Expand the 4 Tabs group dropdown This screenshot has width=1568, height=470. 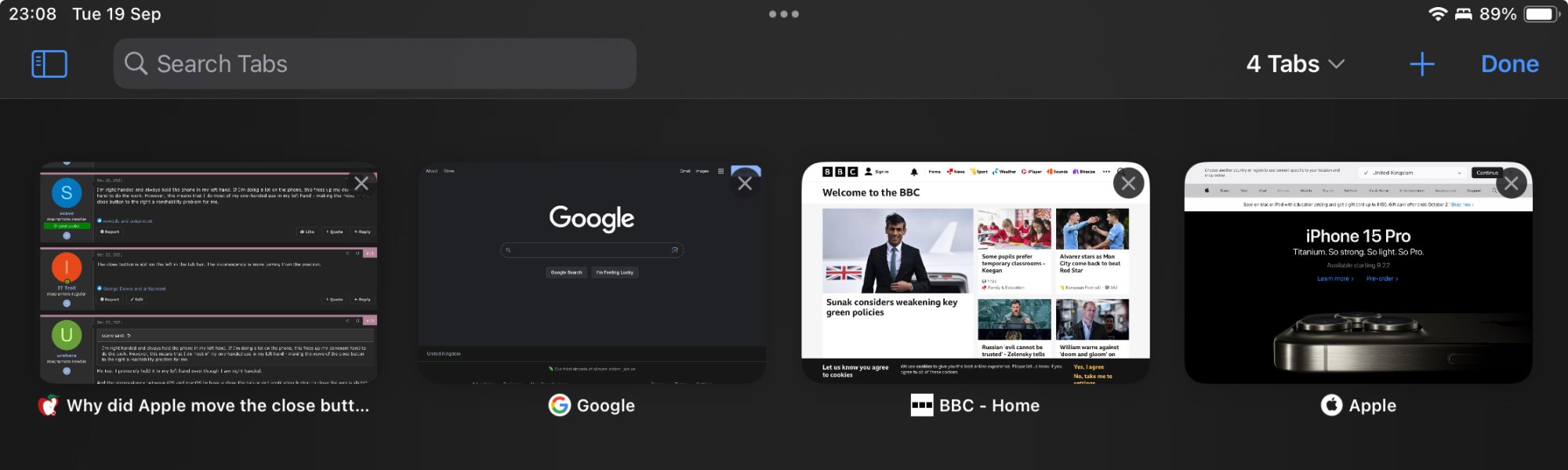[1295, 64]
